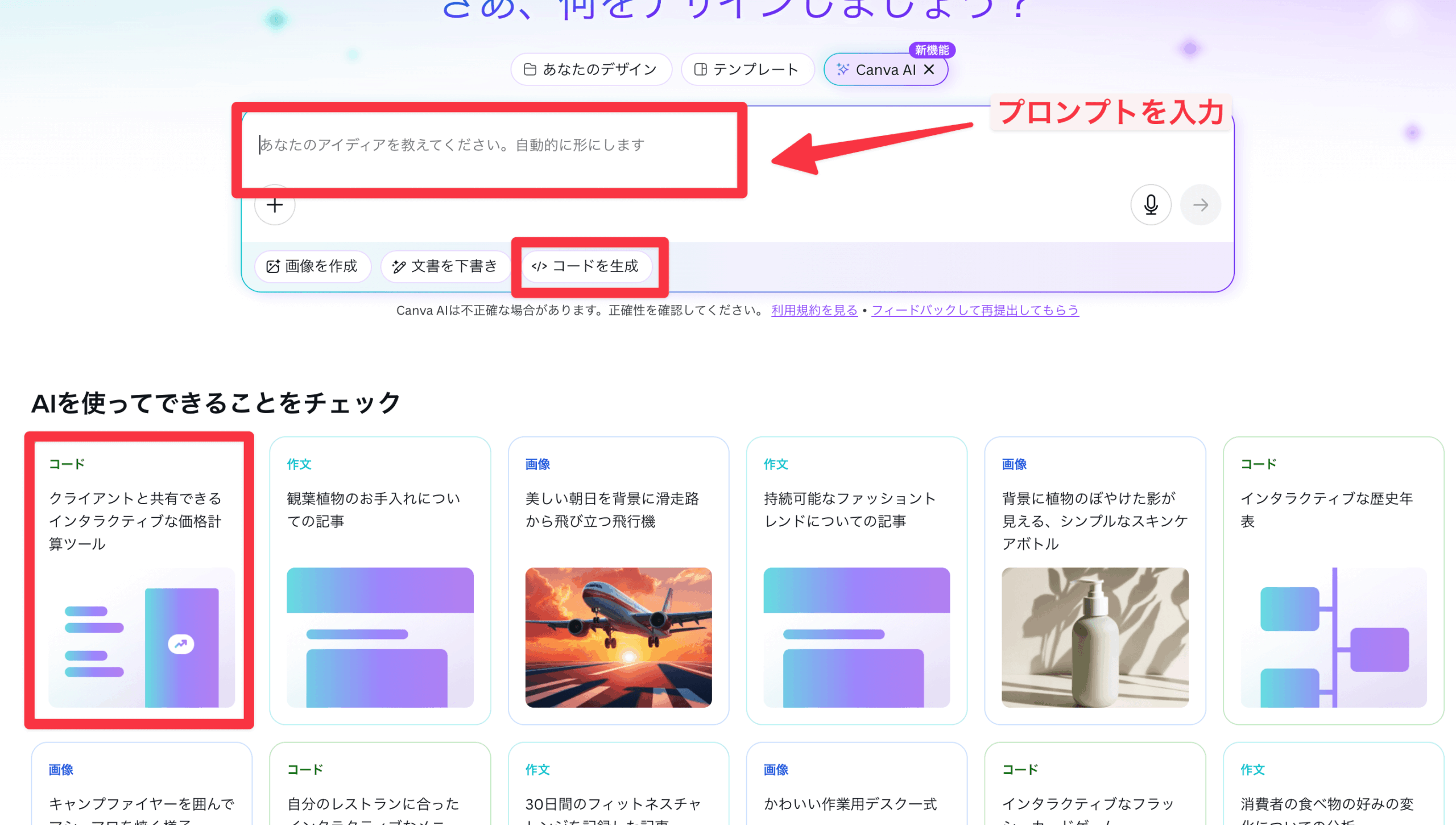Choose コードを生成 code generation option
Viewport: 1456px width, 825px height.
(586, 266)
